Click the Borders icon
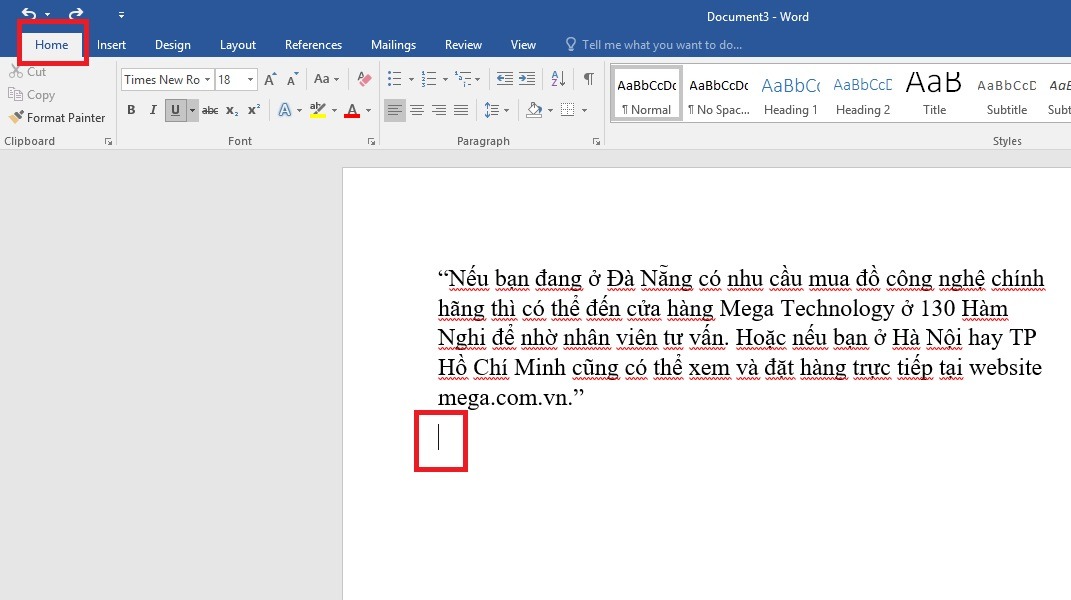1071x600 pixels. click(568, 110)
